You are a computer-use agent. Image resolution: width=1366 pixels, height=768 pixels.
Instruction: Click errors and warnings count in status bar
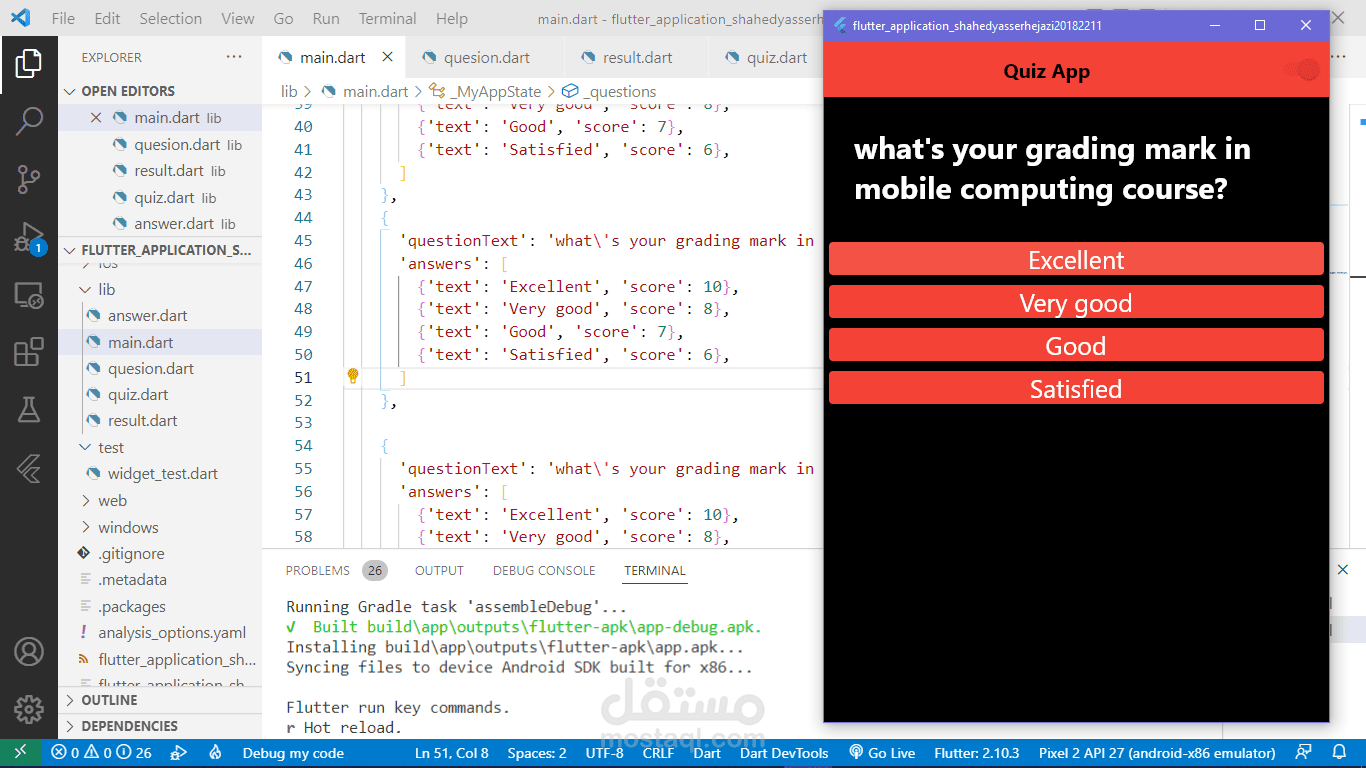(x=101, y=753)
